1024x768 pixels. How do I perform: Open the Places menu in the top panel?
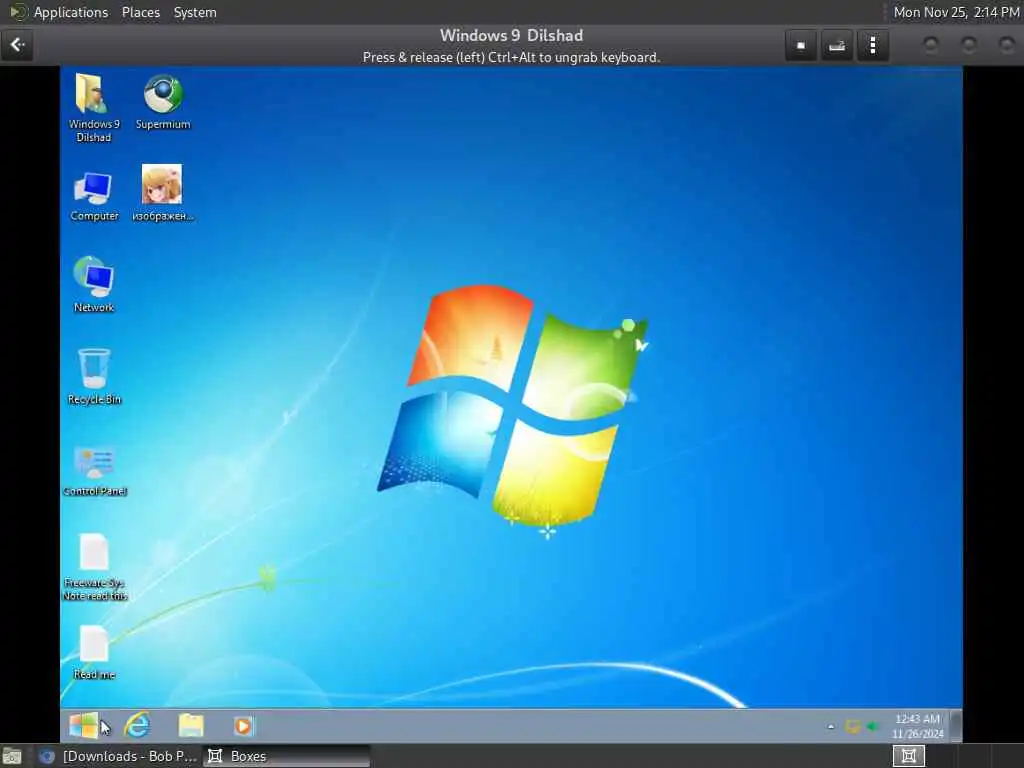coord(140,12)
